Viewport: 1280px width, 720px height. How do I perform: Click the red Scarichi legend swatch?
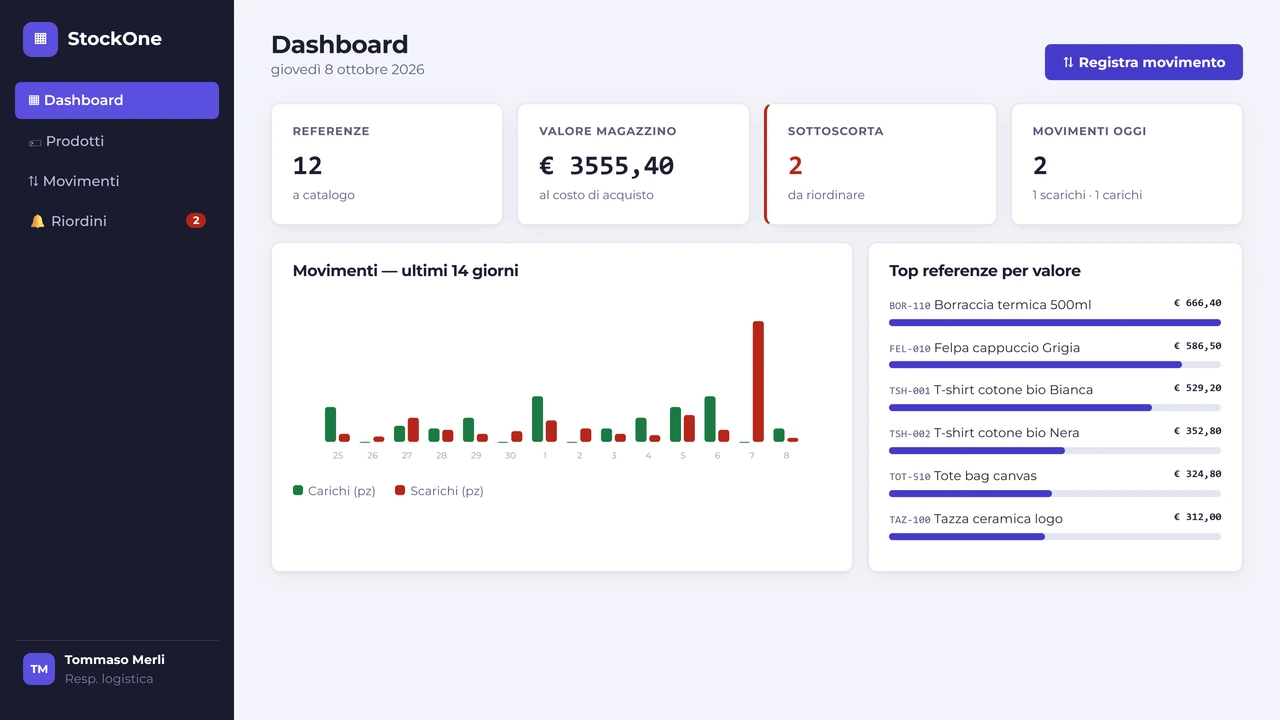click(400, 490)
